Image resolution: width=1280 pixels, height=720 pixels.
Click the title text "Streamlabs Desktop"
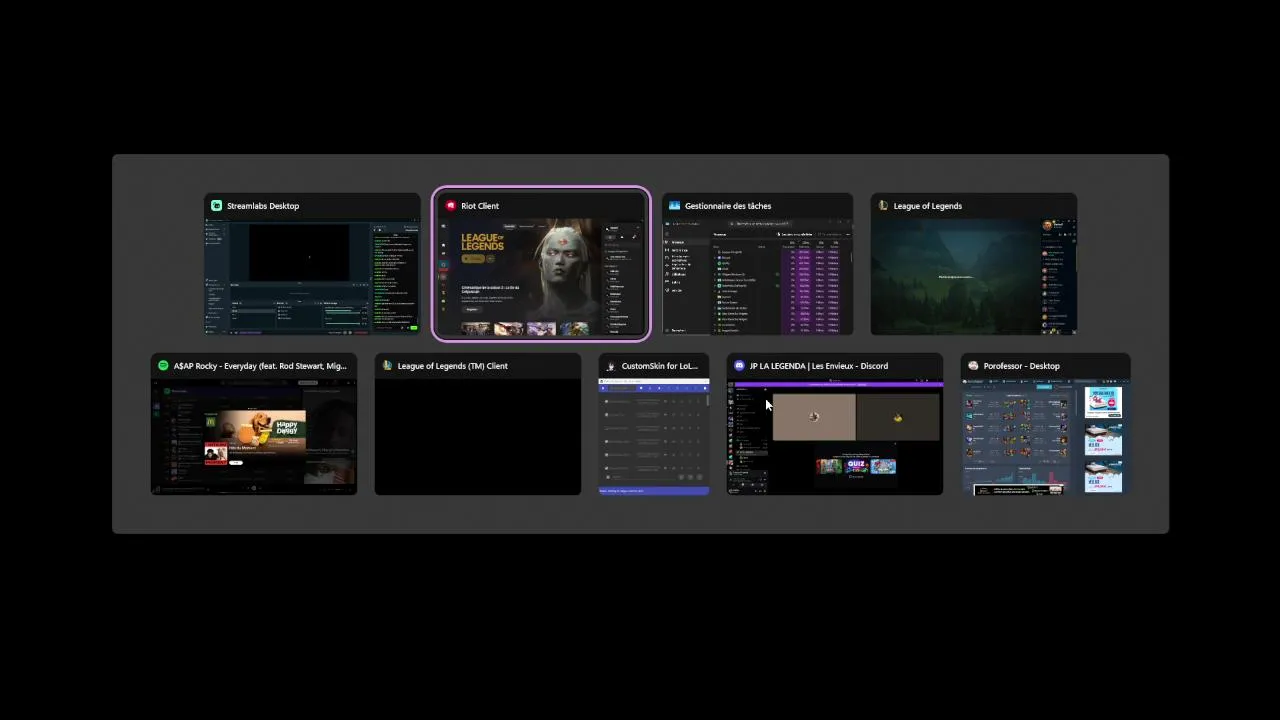pyautogui.click(x=263, y=206)
